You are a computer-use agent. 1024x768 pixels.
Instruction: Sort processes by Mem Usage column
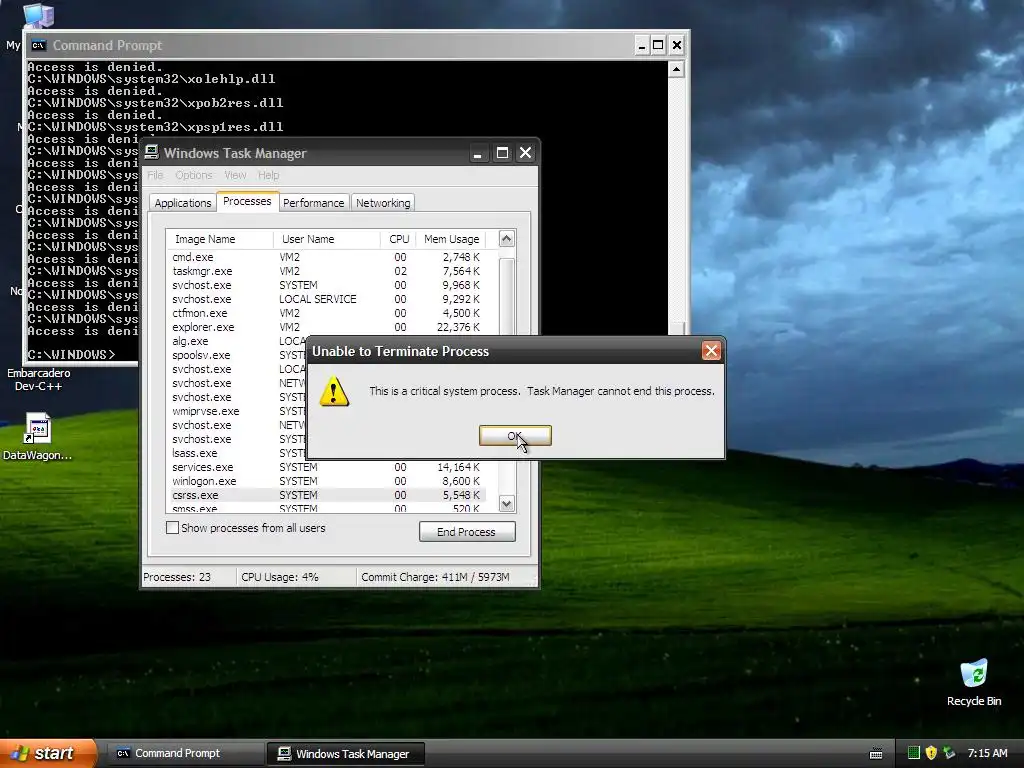click(452, 239)
